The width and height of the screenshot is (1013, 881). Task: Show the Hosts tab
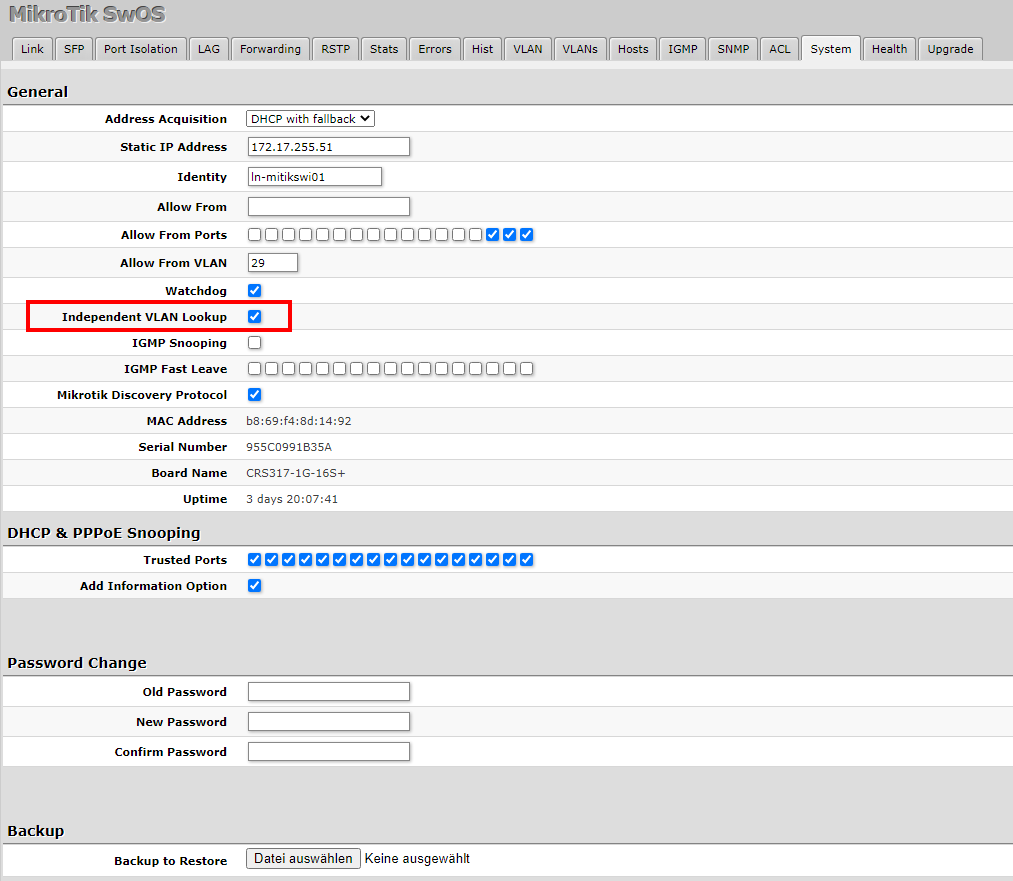[633, 49]
